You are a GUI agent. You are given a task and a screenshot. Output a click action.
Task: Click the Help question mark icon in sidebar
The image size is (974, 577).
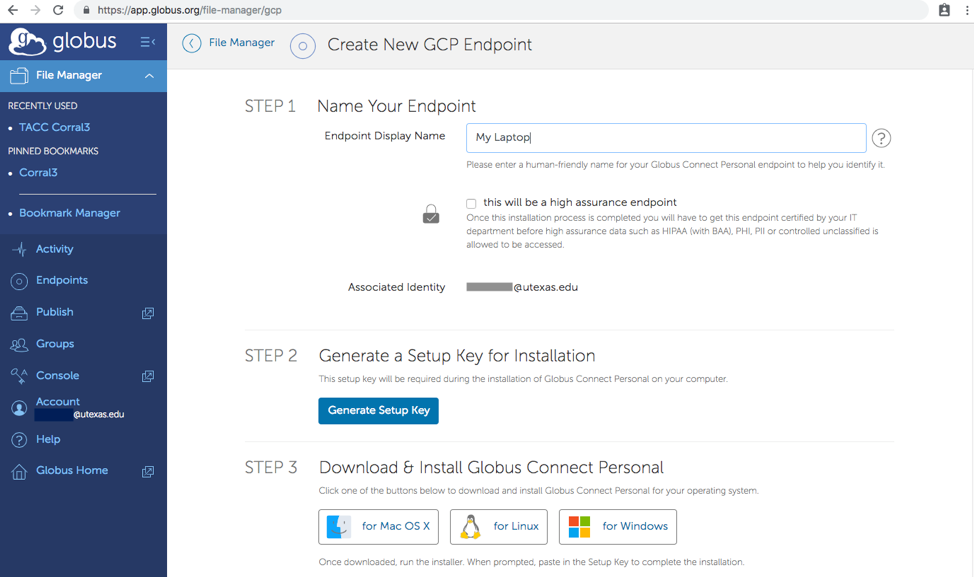point(19,440)
